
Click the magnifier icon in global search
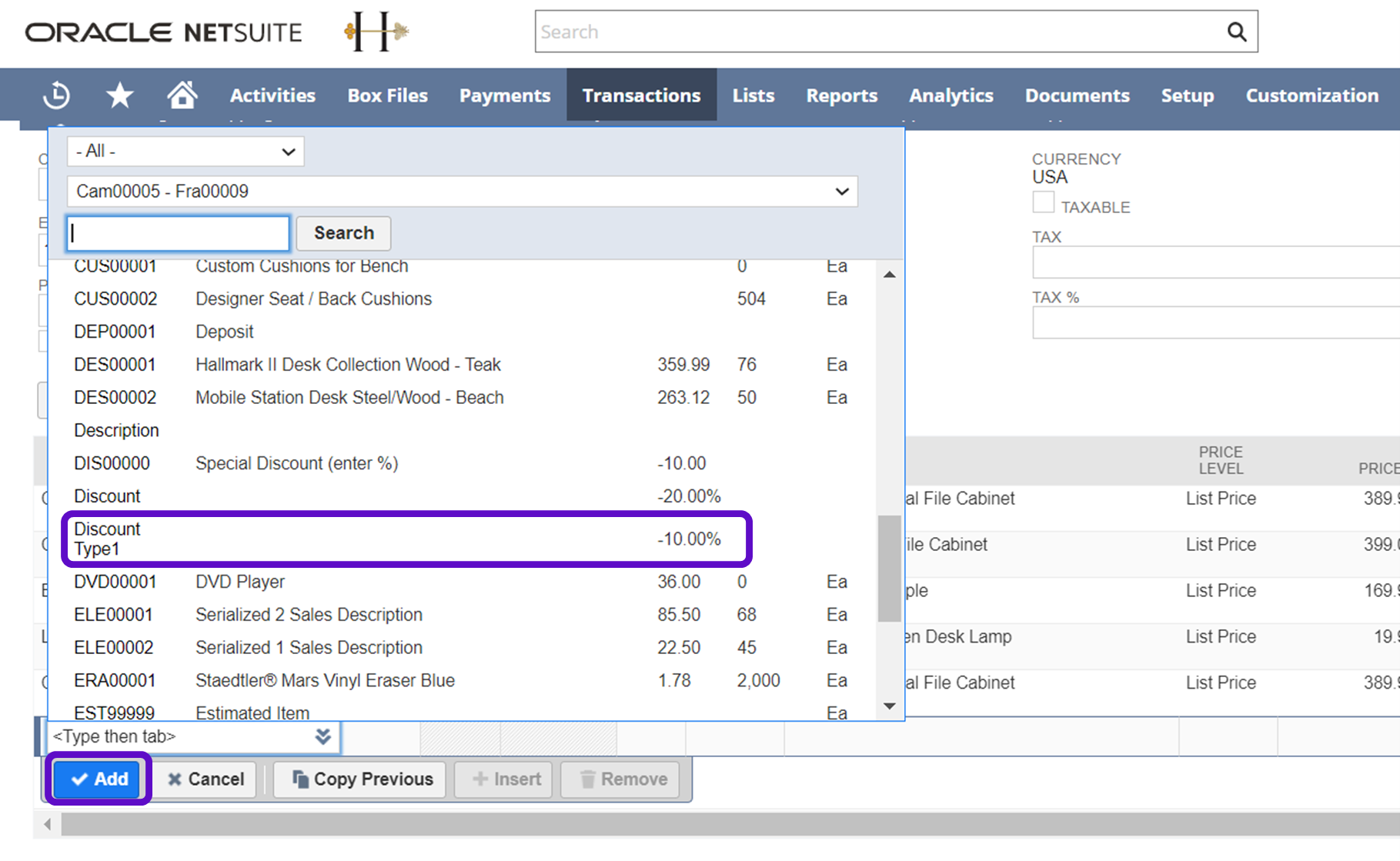pos(1236,32)
